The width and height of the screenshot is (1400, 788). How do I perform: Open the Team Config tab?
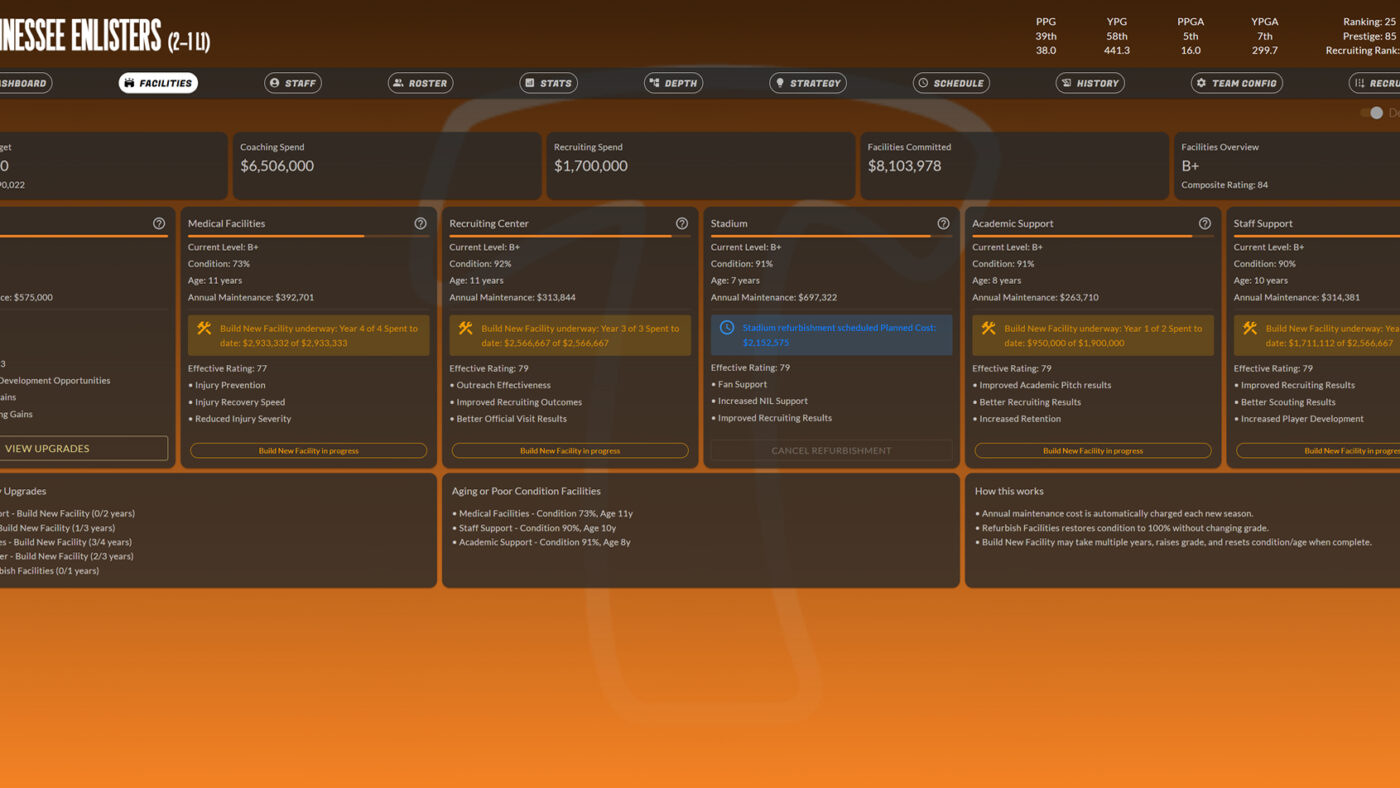coord(1237,83)
